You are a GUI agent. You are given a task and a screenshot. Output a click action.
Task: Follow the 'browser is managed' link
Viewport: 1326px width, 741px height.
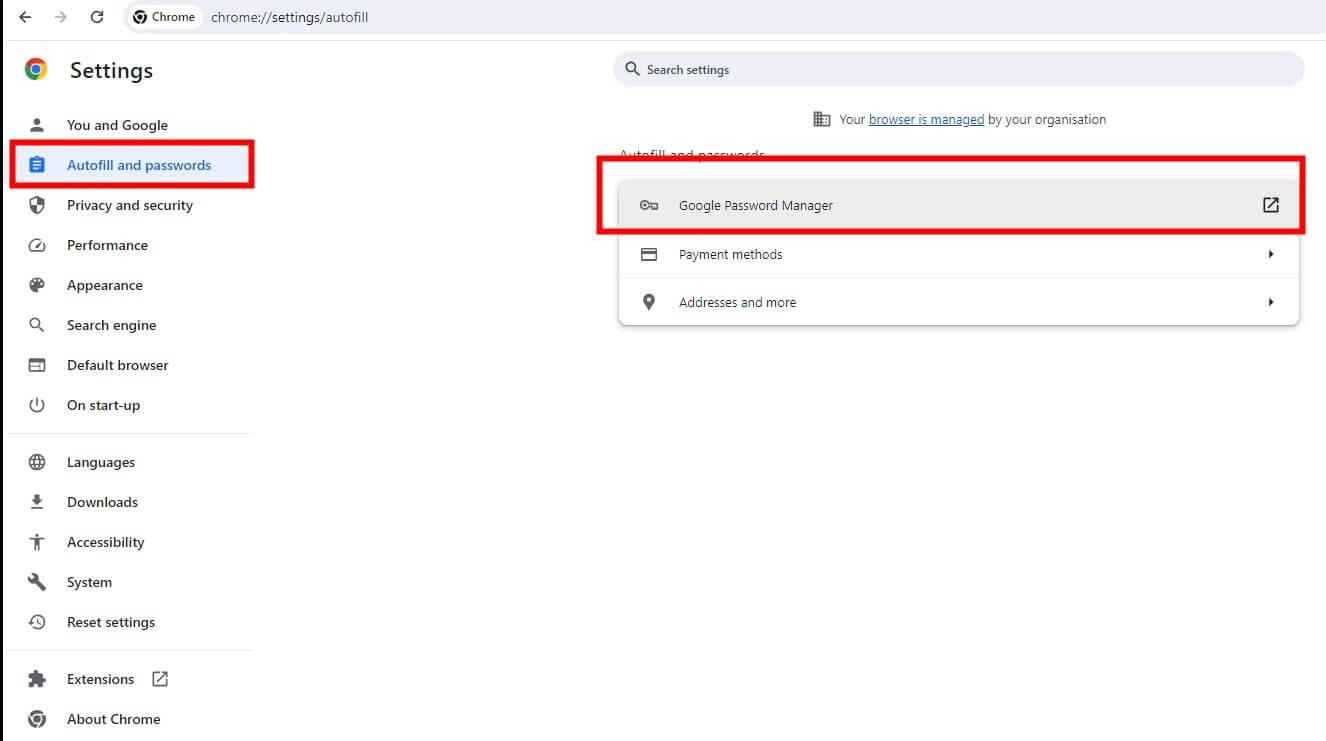coord(926,119)
